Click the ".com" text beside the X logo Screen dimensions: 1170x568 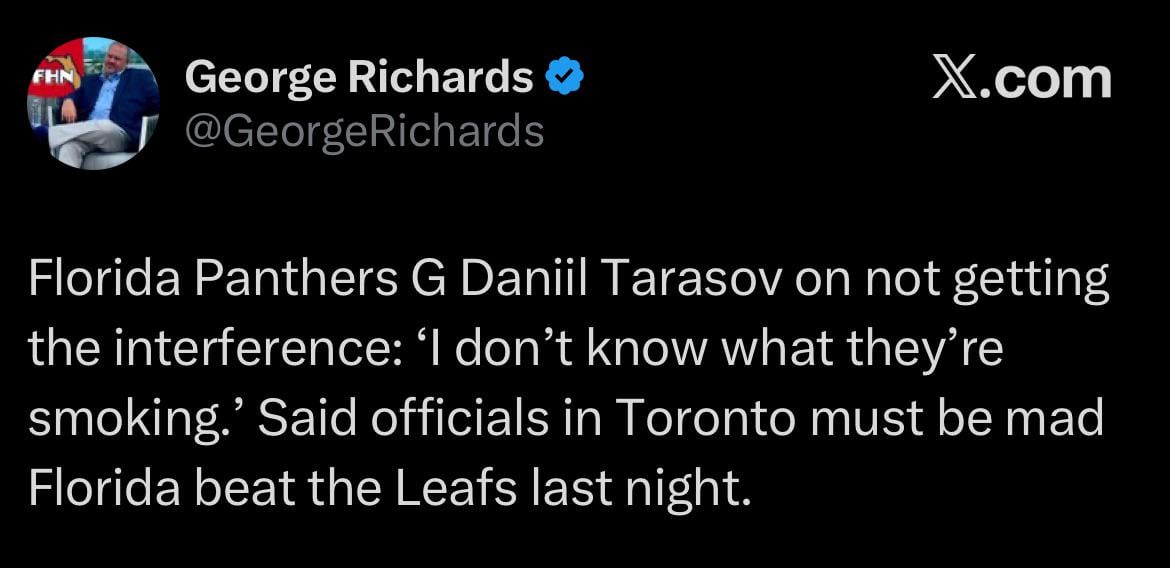1044,79
